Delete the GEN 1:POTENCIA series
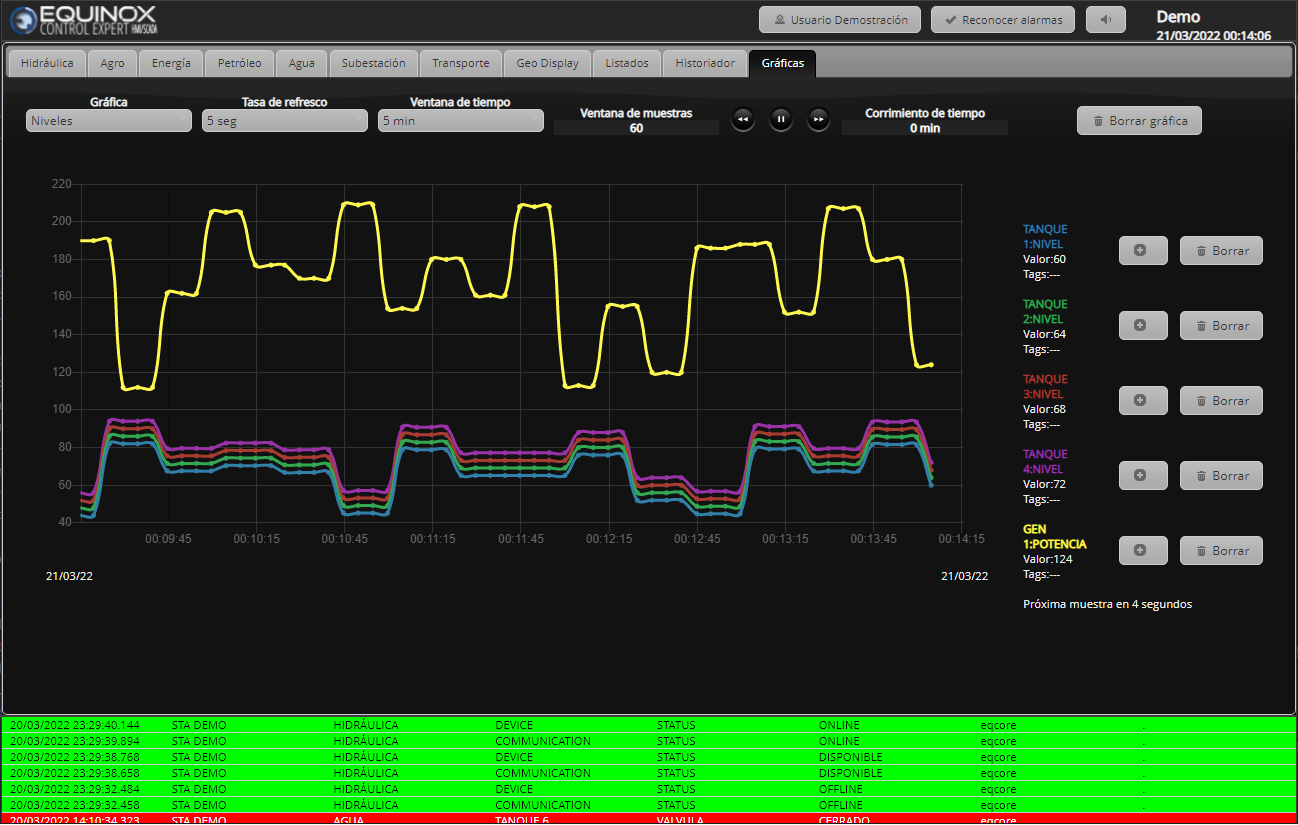1298x825 pixels. pyautogui.click(x=1221, y=551)
